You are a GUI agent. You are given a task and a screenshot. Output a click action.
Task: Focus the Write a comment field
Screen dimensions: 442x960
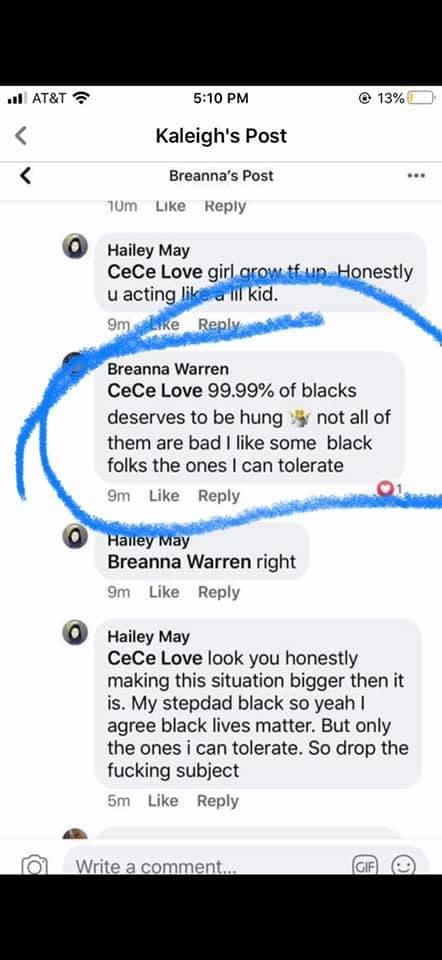[206, 866]
